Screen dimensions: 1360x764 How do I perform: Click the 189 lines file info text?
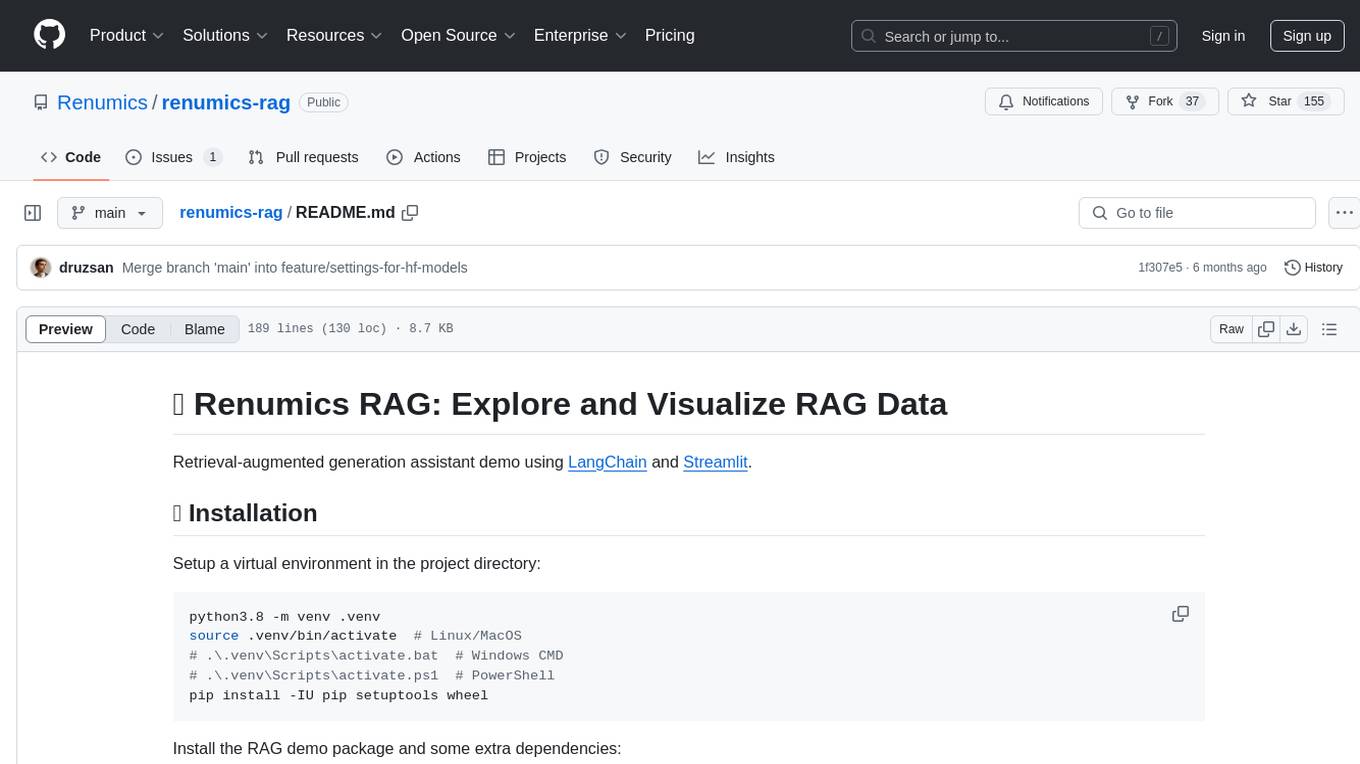click(350, 329)
